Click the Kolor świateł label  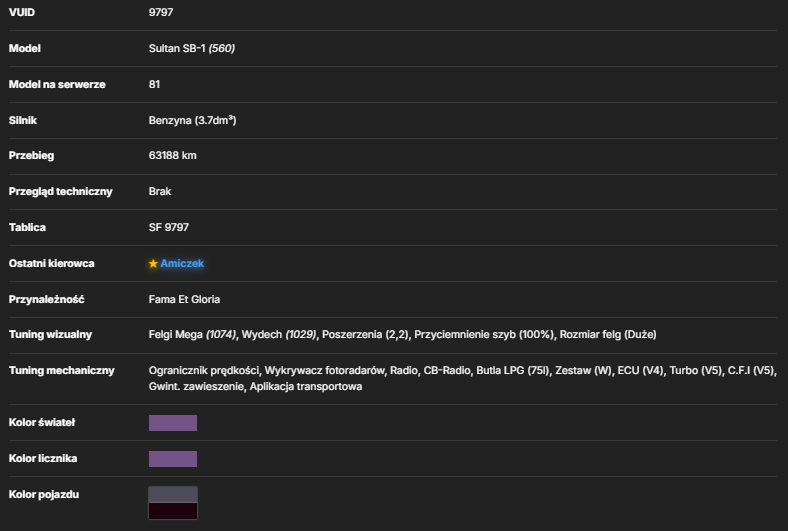point(42,422)
